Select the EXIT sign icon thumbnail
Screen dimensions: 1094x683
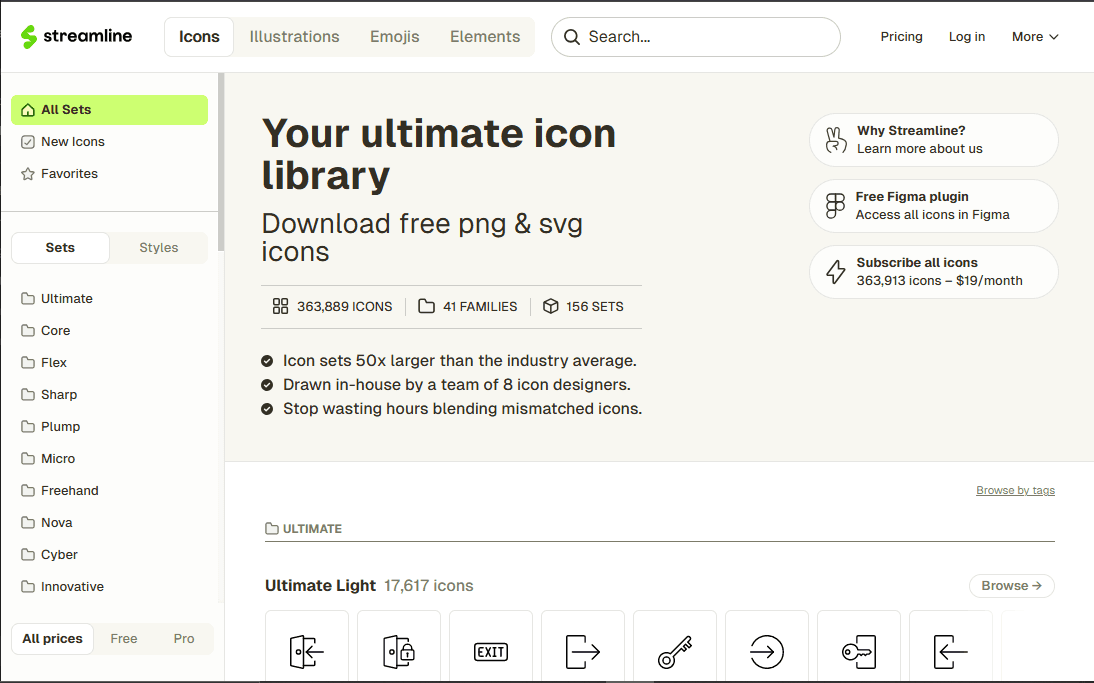click(490, 646)
